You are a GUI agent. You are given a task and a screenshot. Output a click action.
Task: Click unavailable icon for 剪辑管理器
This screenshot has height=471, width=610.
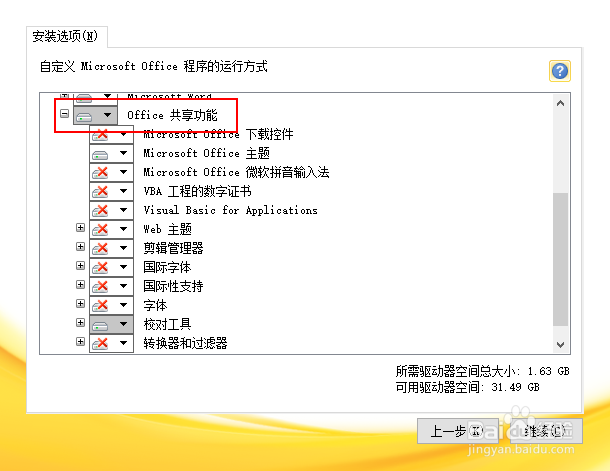point(100,248)
